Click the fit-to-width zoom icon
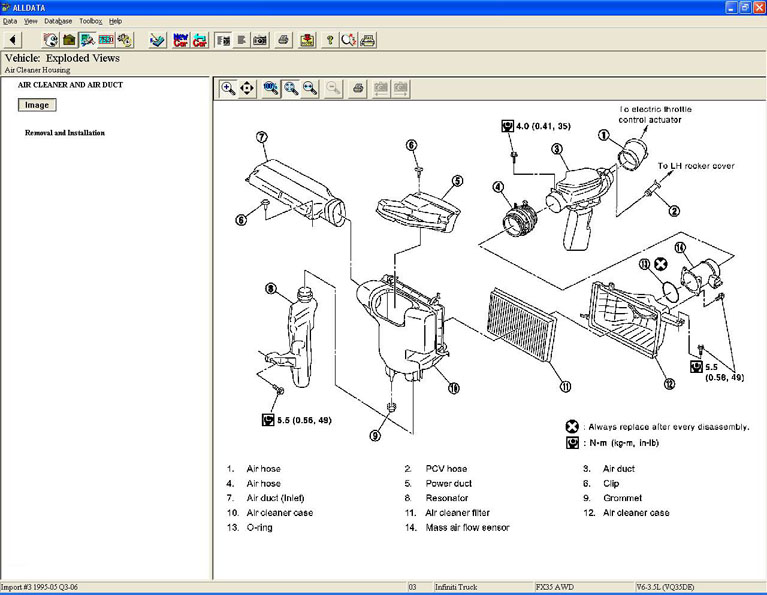This screenshot has width=767, height=595. click(310, 89)
